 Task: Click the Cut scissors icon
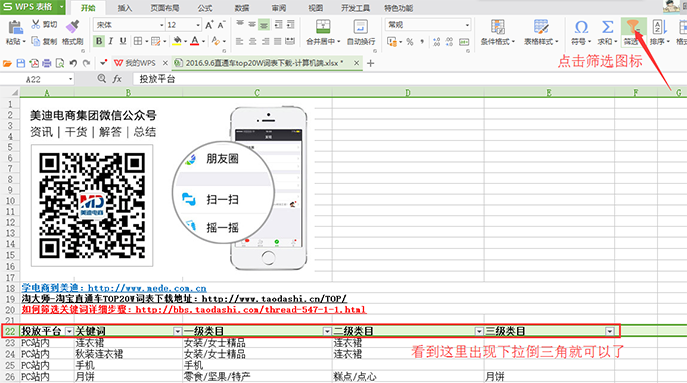coord(35,25)
